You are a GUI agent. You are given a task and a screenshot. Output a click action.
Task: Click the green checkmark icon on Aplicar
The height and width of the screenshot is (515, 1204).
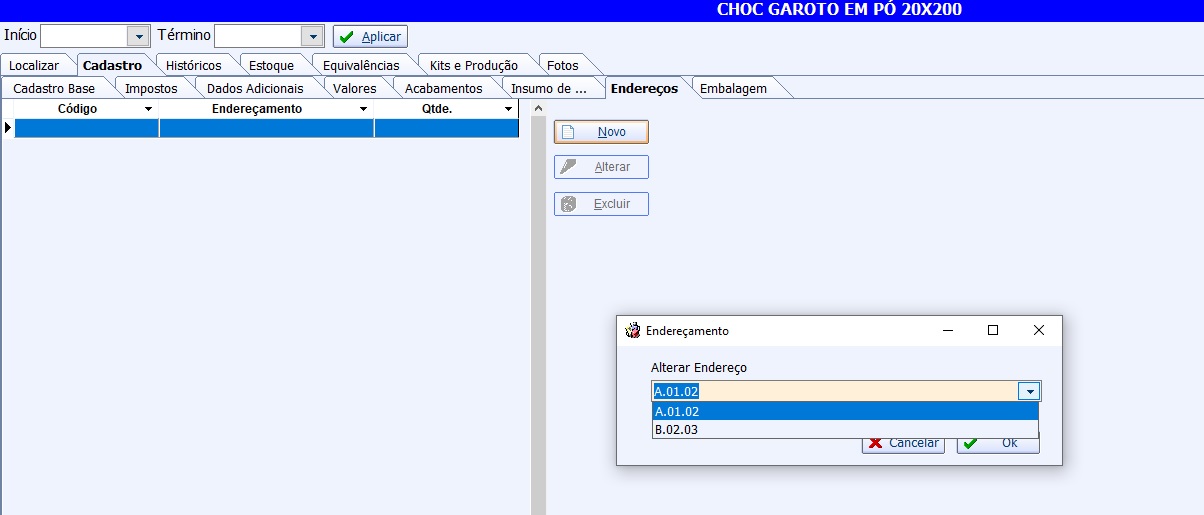(x=347, y=37)
